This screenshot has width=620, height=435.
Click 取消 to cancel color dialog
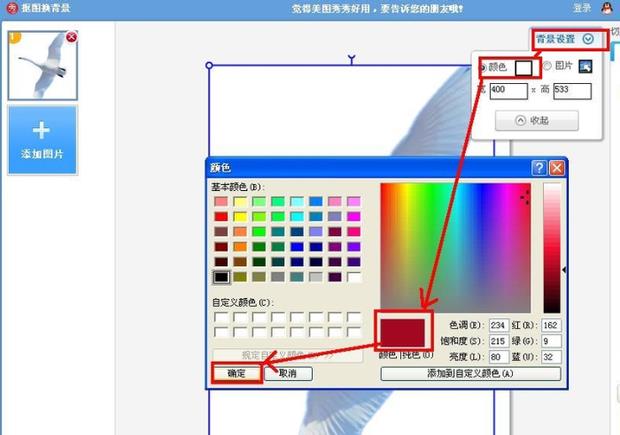coord(287,373)
